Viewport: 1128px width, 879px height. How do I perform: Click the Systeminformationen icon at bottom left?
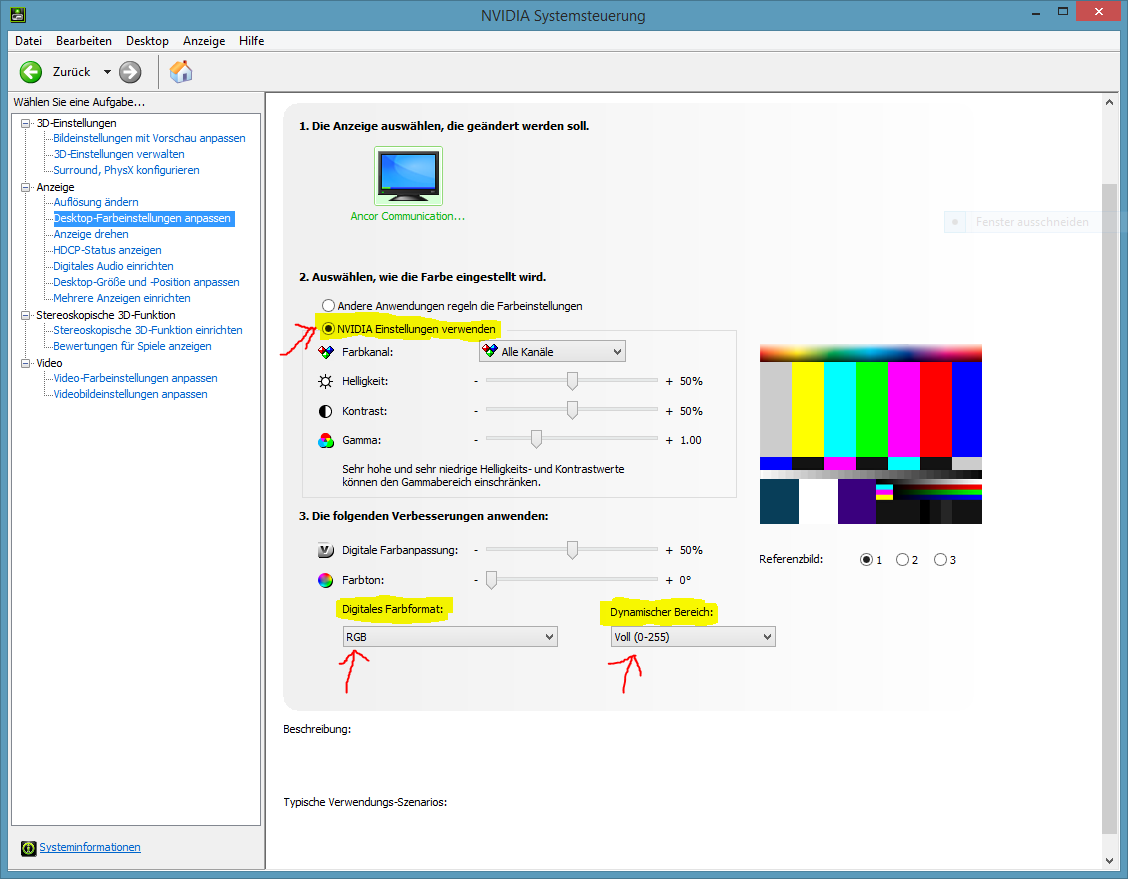pos(28,848)
